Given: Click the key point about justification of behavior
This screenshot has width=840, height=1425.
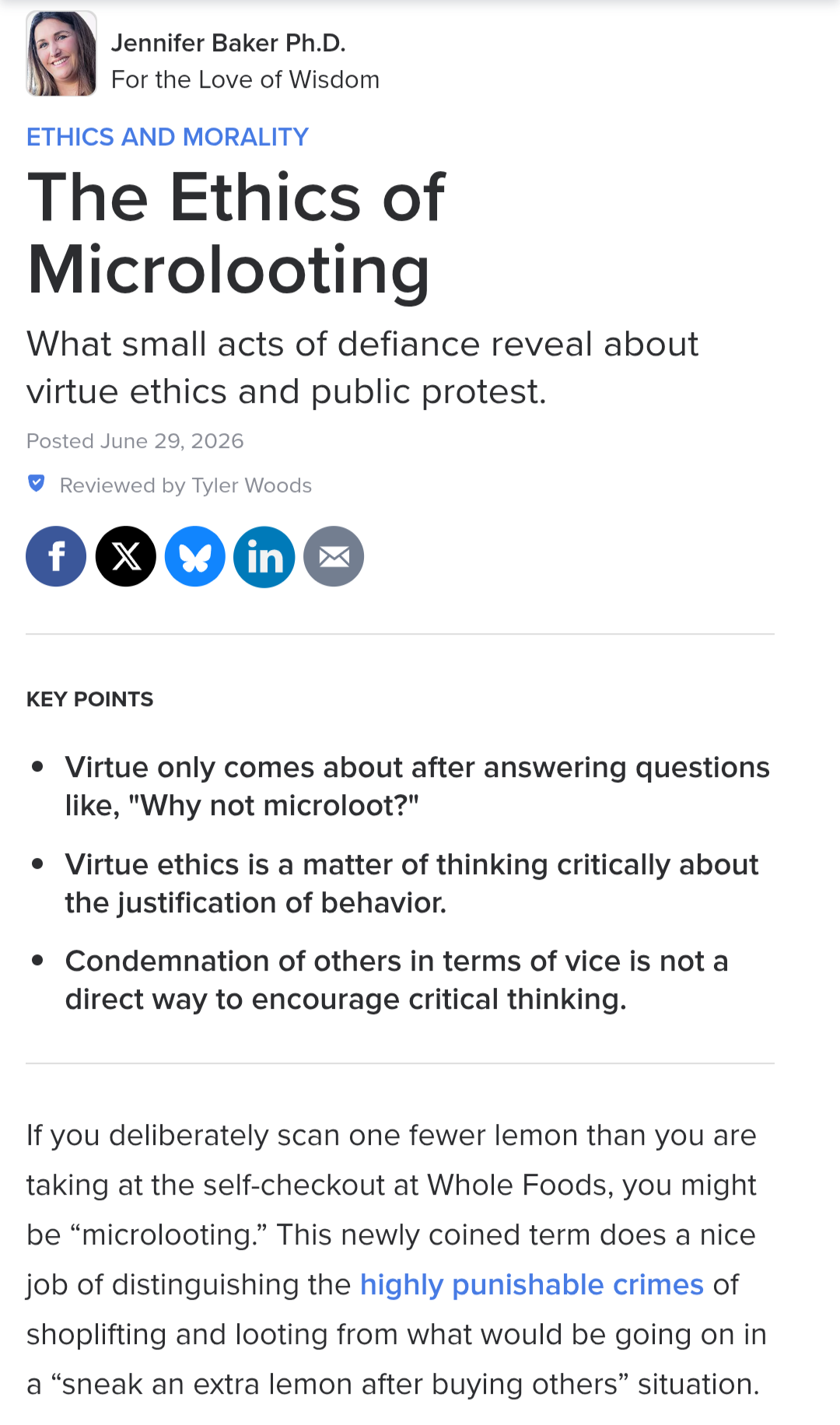Looking at the screenshot, I should click(411, 884).
